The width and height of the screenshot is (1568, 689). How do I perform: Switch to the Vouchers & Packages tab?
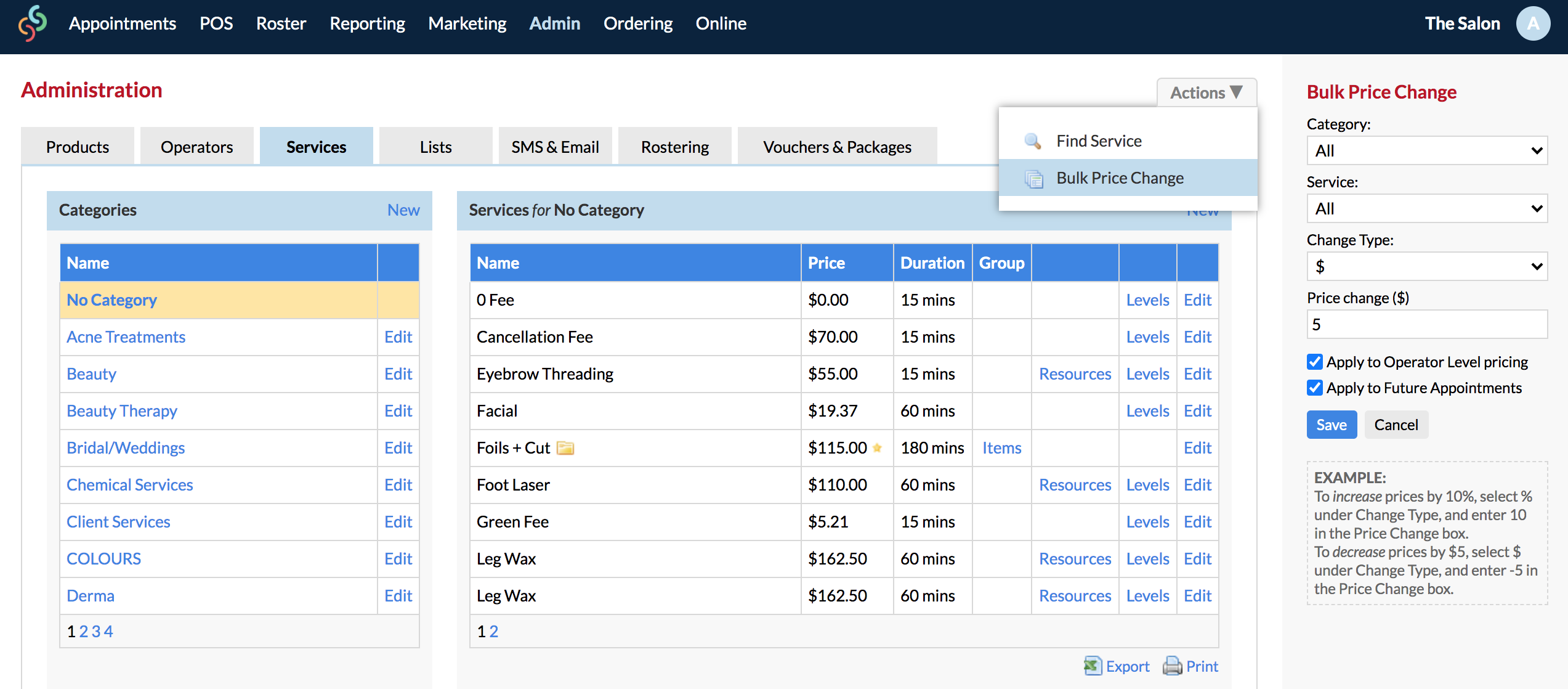click(x=838, y=147)
